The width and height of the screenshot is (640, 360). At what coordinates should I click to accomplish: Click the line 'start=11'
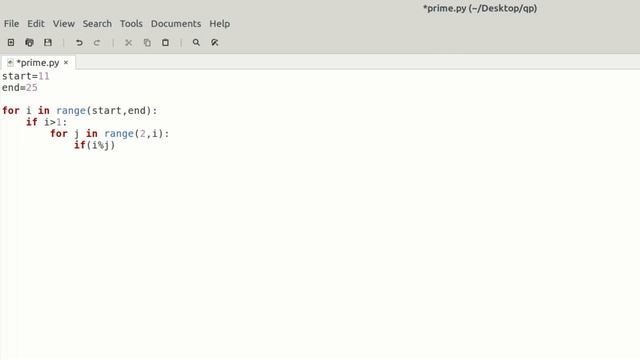[x=26, y=76]
